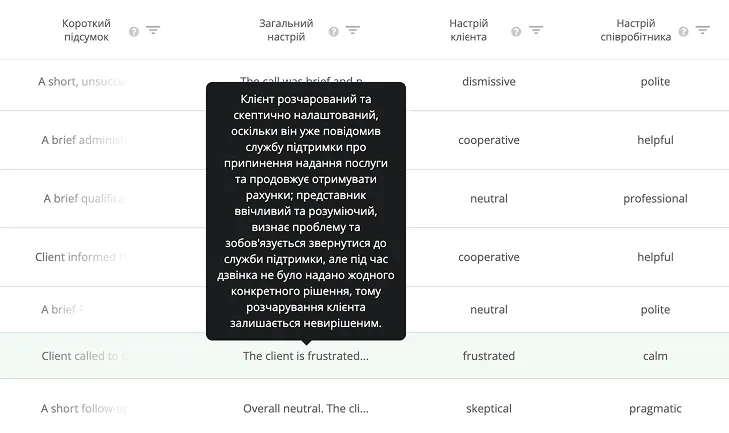Filter the Короткий підсумок column
Image resolution: width=729 pixels, height=433 pixels.
click(x=153, y=31)
